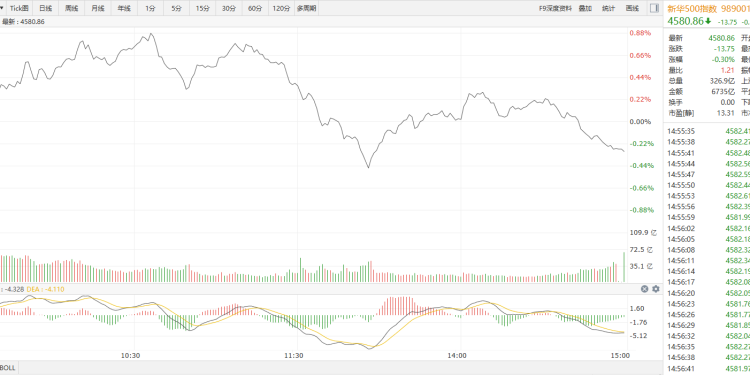This screenshot has height=375, width=750.
Task: Close the MACD indicator panel
Action: click(644, 289)
